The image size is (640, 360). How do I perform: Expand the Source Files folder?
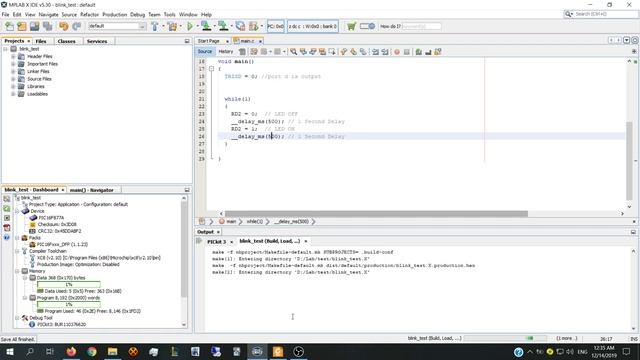coord(13,79)
